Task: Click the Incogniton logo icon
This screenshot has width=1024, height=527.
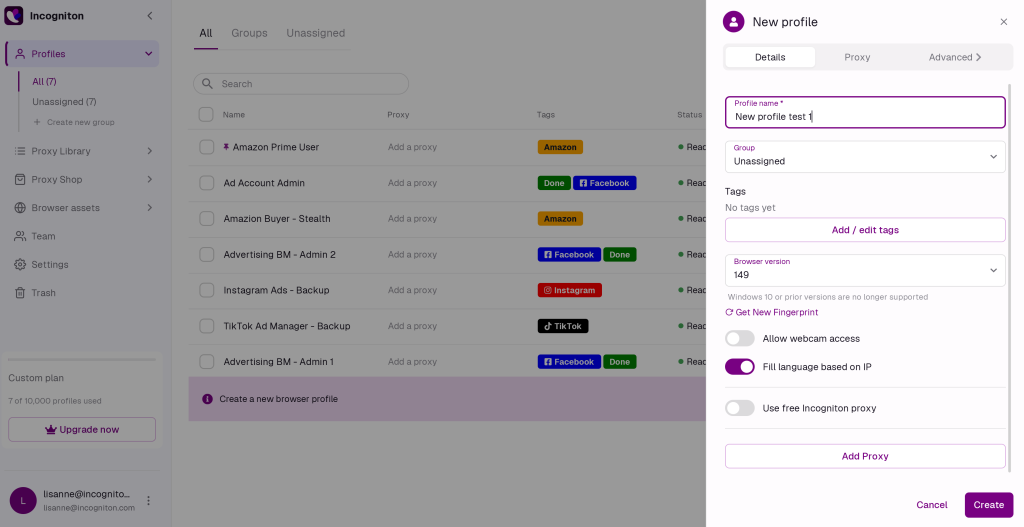Action: pyautogui.click(x=14, y=16)
